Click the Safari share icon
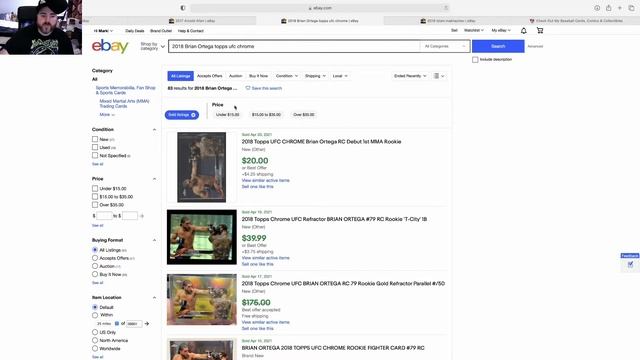 [609, 8]
